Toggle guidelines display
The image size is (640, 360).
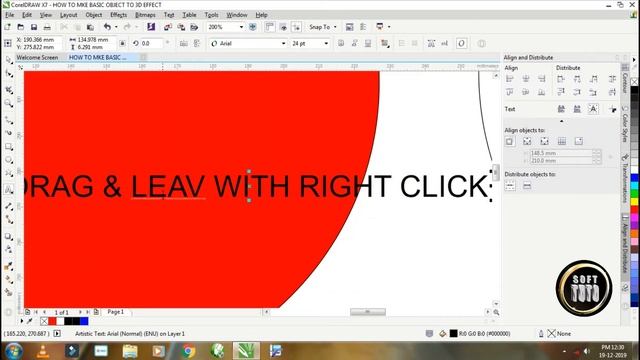pyautogui.click(x=297, y=27)
